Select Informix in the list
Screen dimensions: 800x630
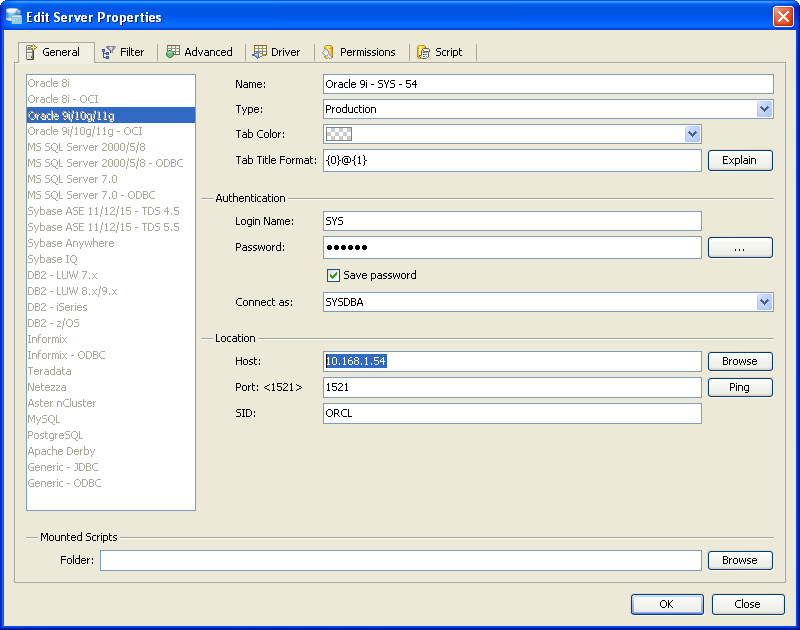pyautogui.click(x=111, y=339)
